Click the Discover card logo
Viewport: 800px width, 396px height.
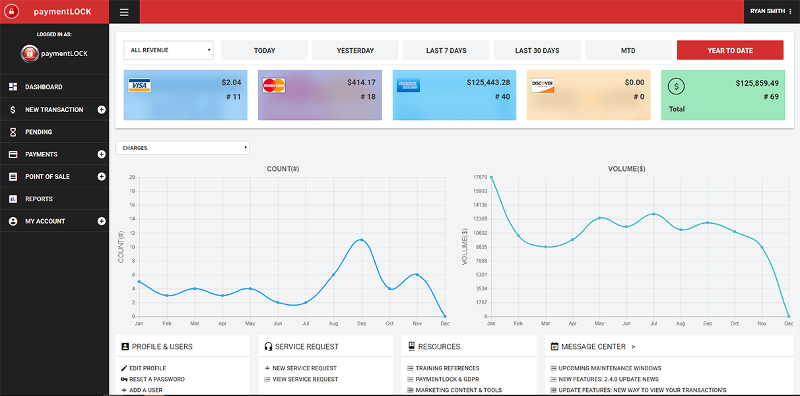543,85
